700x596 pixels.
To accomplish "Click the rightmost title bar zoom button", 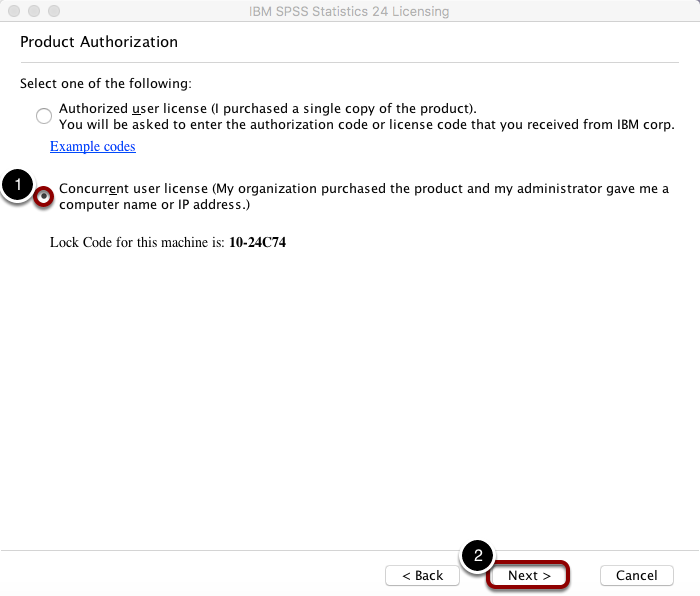I will (x=54, y=11).
